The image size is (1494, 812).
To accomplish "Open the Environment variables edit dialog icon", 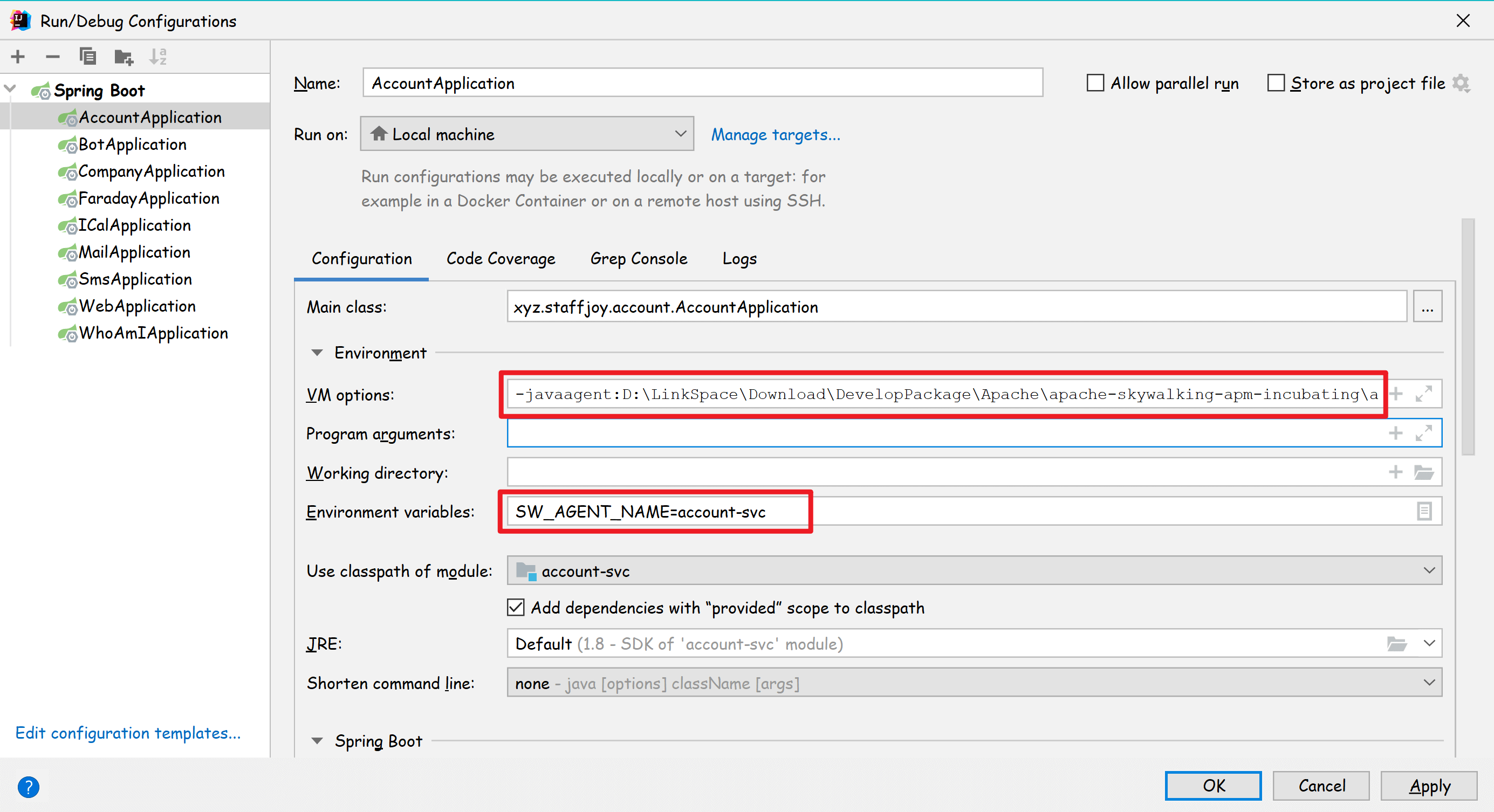I will click(1424, 511).
